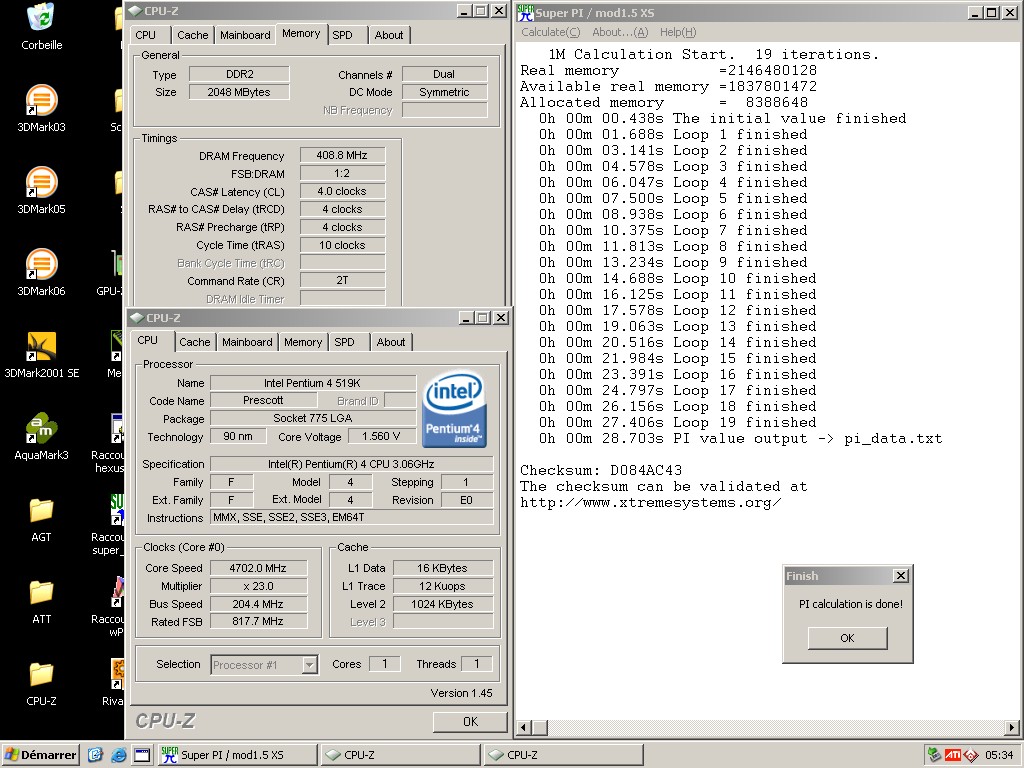Expand the Processor #1 selection dropdown

310,665
